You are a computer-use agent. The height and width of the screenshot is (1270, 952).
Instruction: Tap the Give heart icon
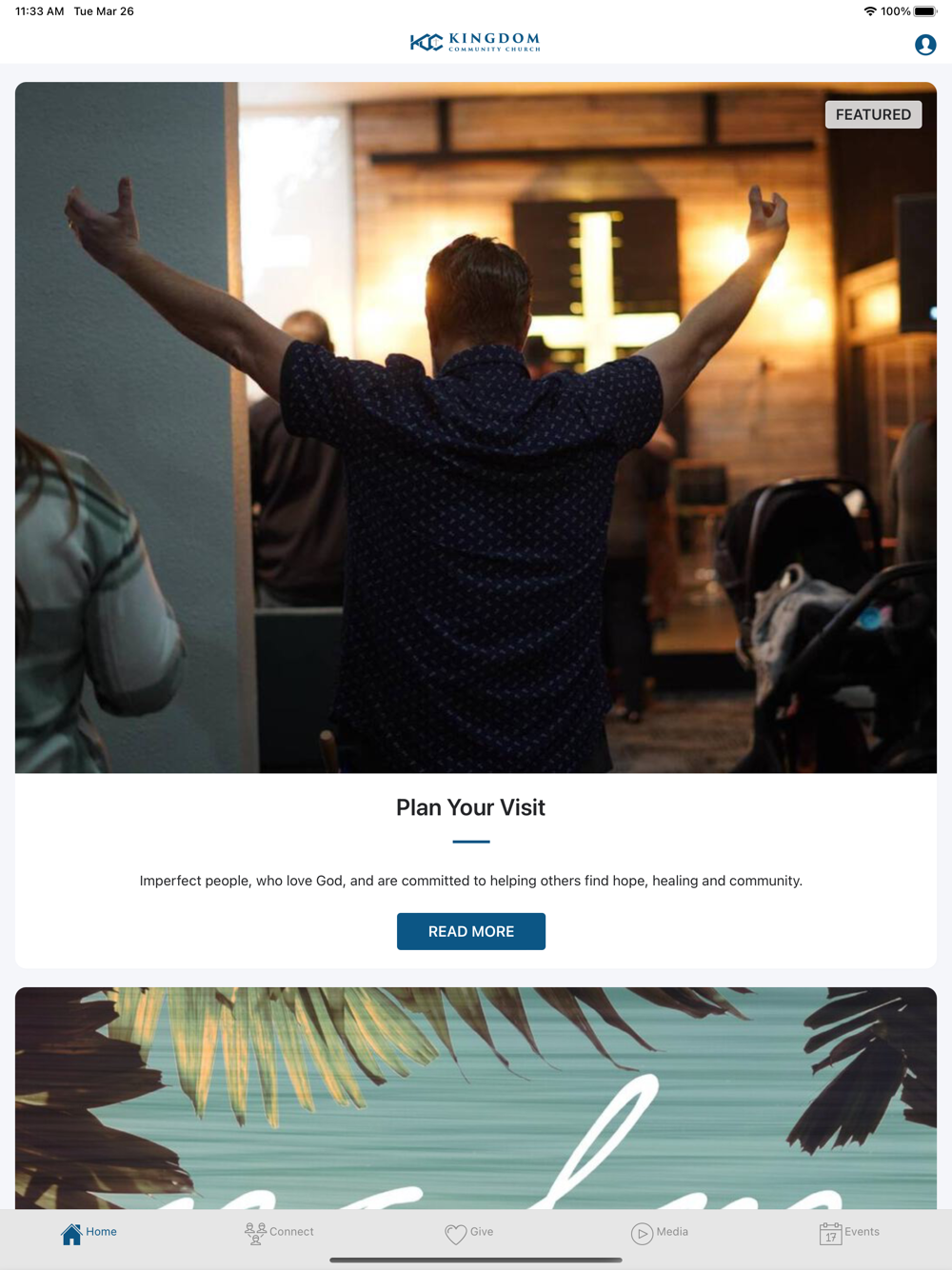coord(456,1234)
